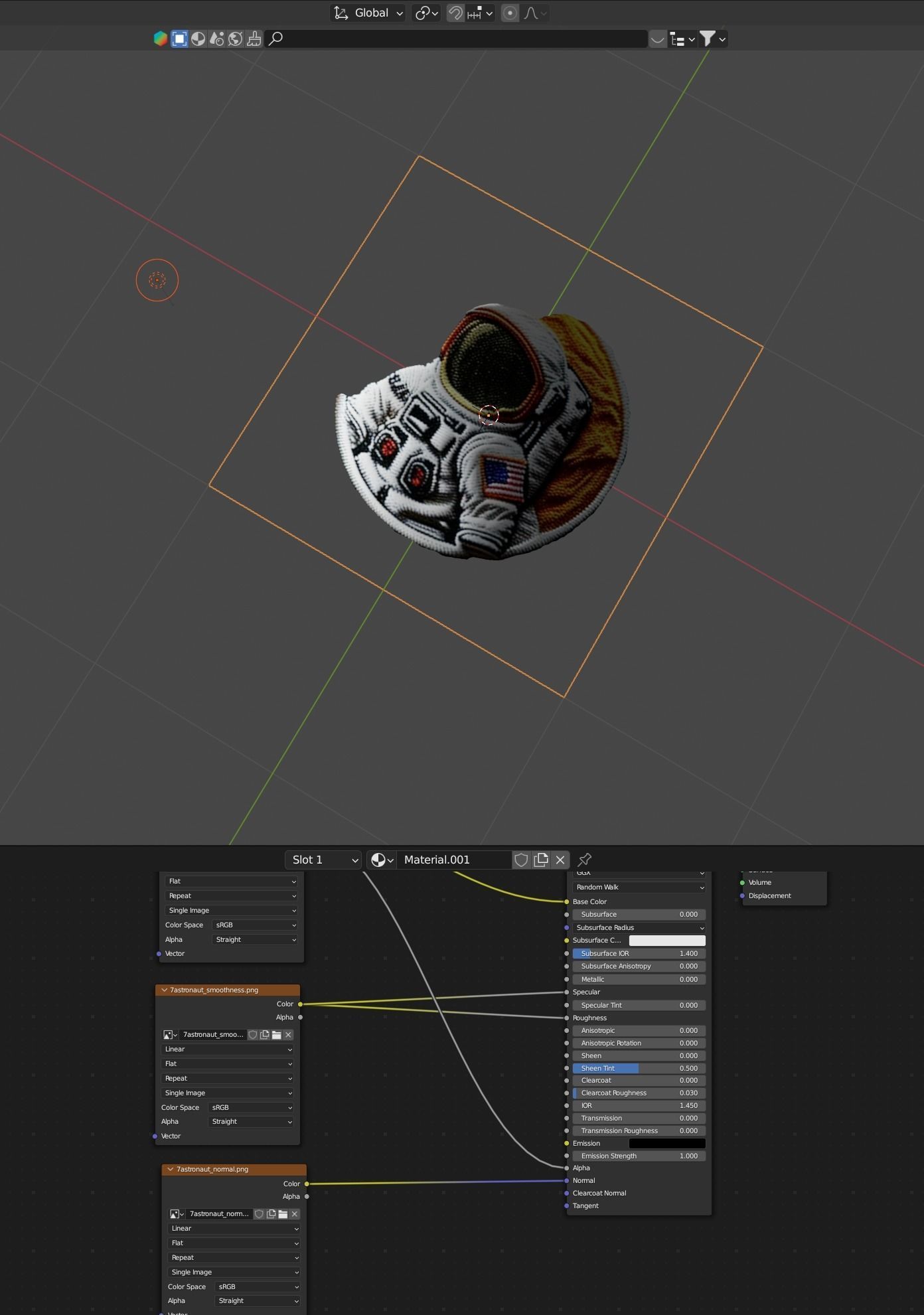Click the Clearcoat Roughness slider
This screenshot has height=1315, width=924.
coord(639,1093)
